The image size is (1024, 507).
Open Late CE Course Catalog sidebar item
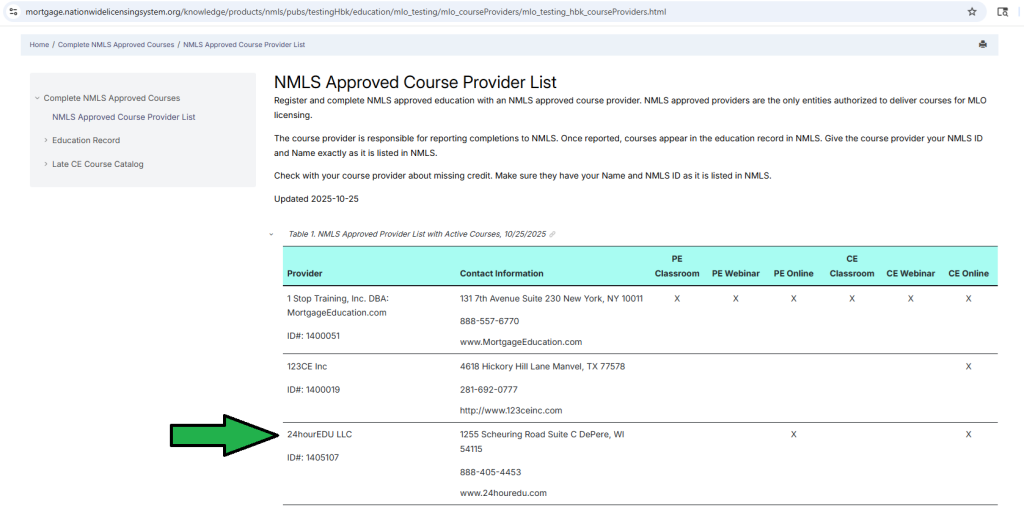pyautogui.click(x=97, y=164)
